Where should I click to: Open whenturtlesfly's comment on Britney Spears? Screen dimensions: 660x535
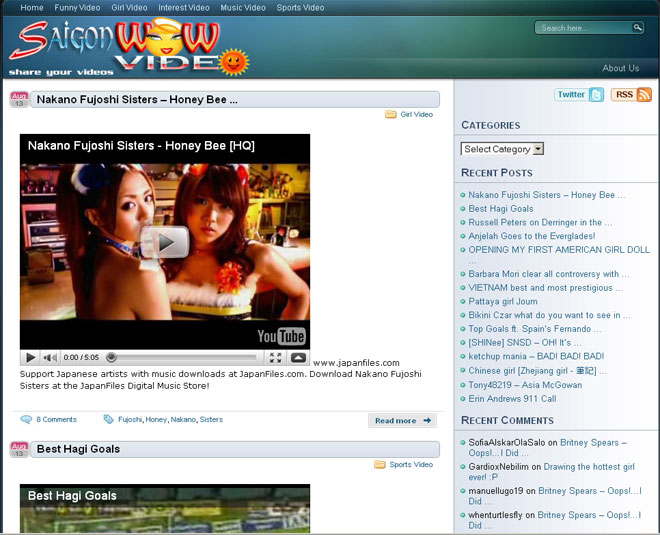(x=555, y=520)
